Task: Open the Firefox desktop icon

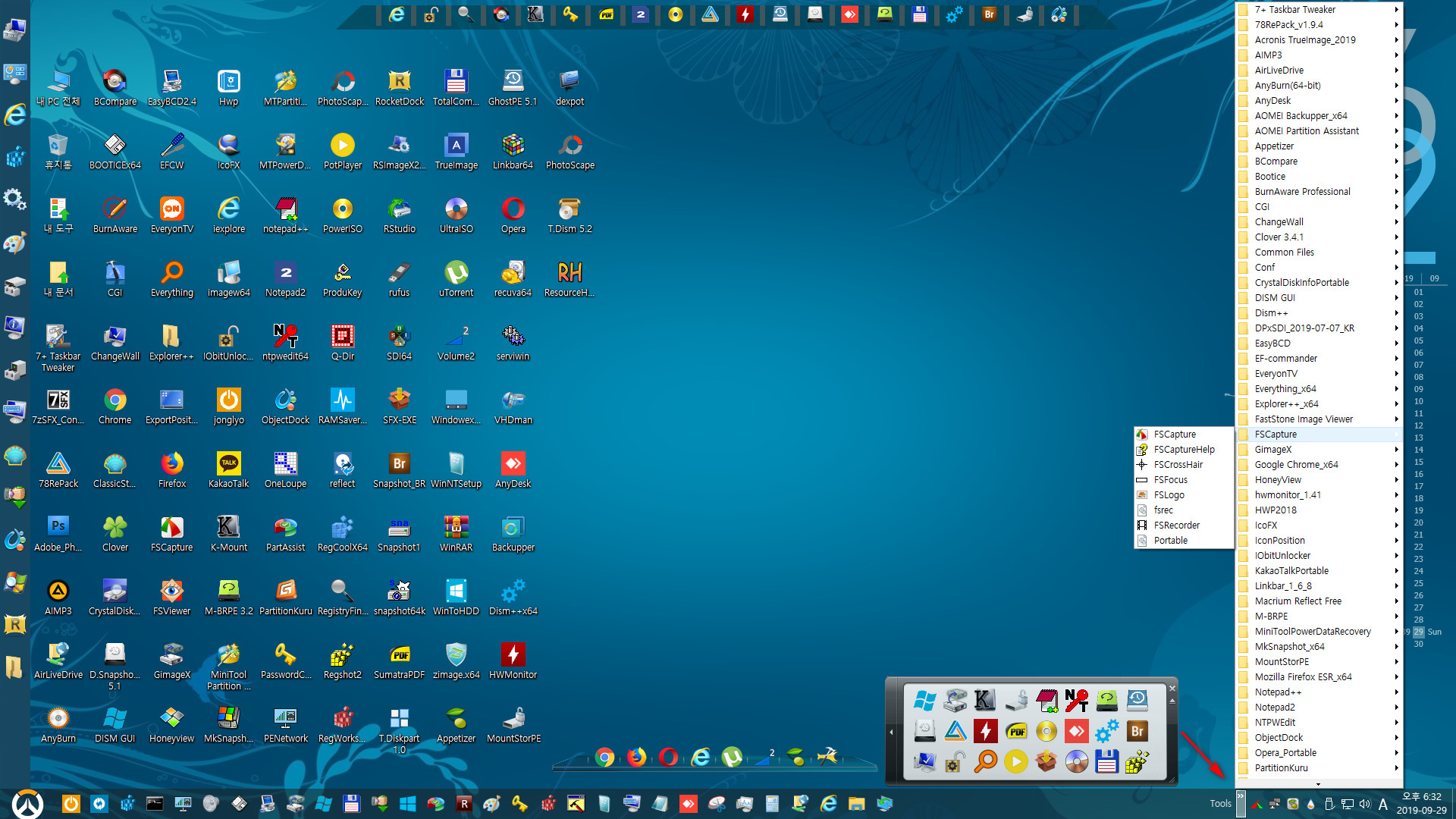Action: click(172, 469)
